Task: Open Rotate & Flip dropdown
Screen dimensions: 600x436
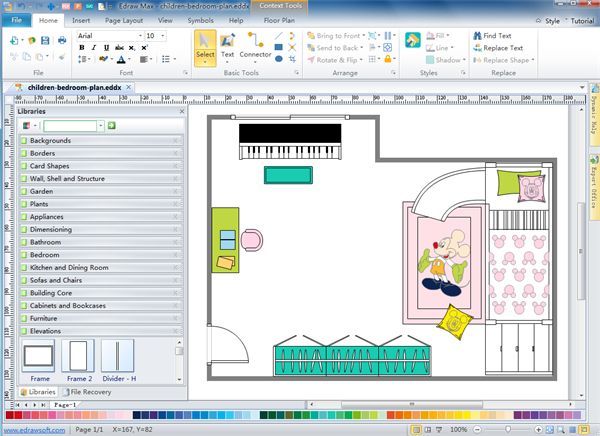Action: pyautogui.click(x=361, y=60)
